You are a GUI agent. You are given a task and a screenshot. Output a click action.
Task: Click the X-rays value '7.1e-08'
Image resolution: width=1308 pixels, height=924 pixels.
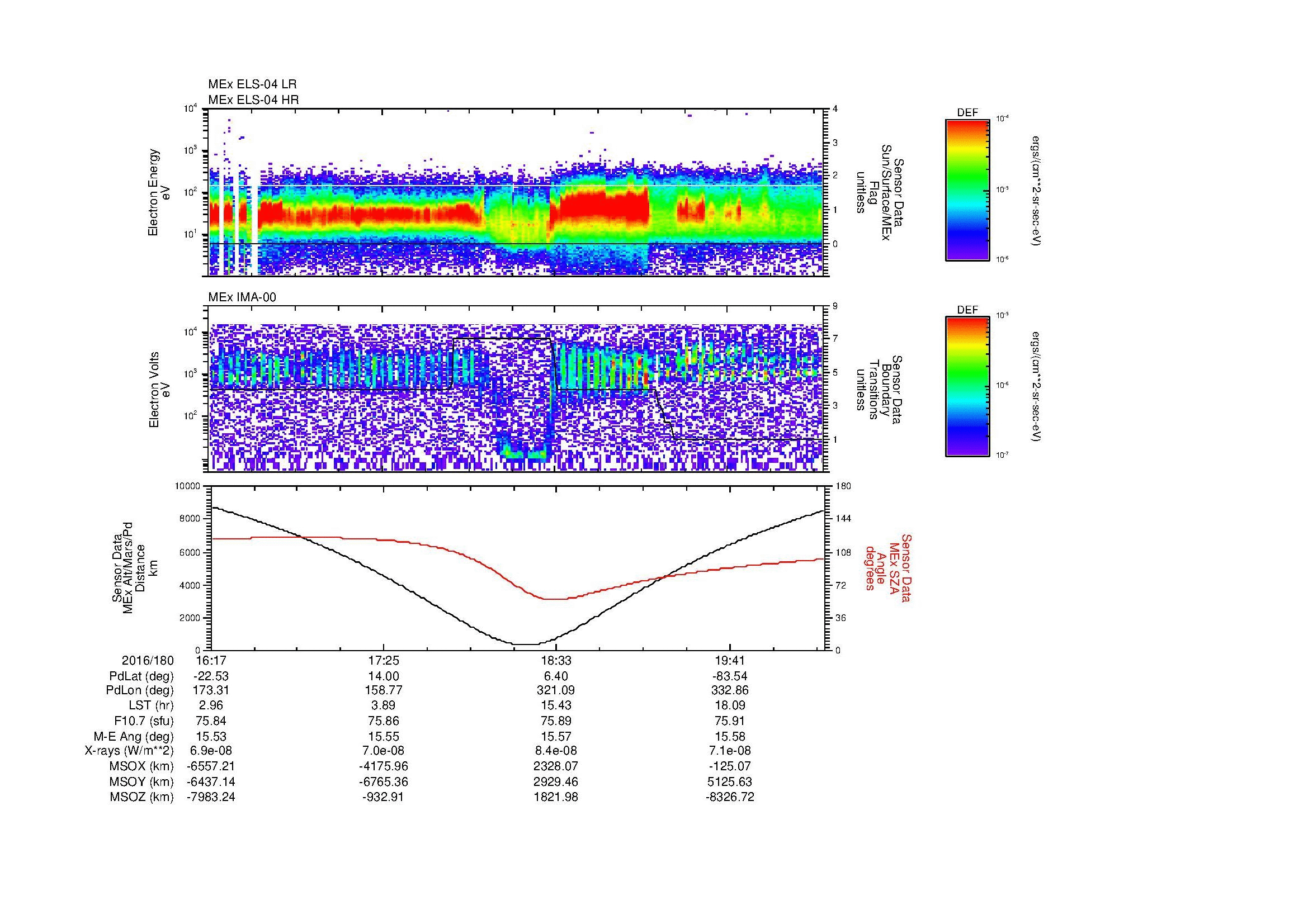pos(730,751)
